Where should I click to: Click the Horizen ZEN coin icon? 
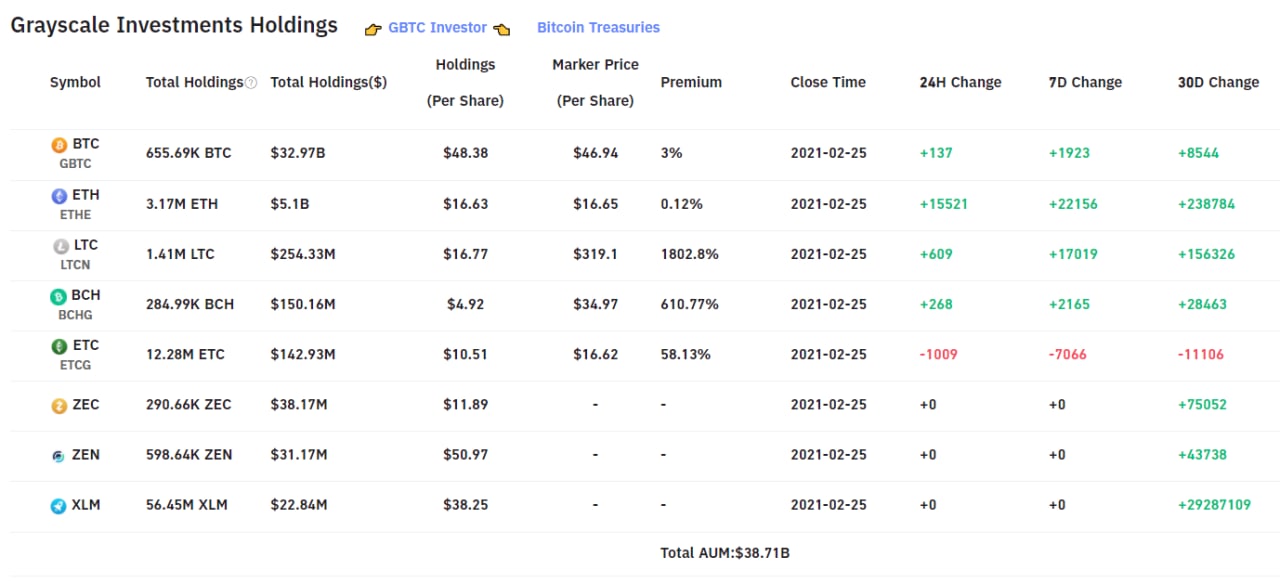point(59,456)
